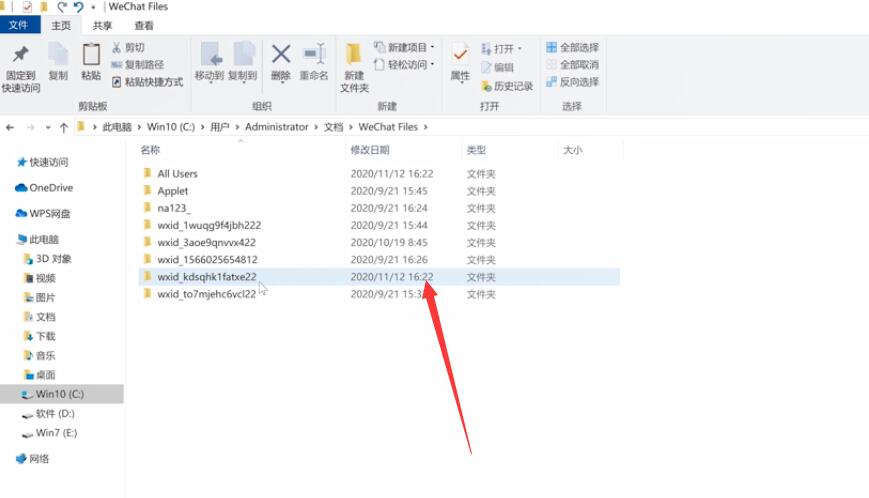Click the Pin to Quick access icon
The height and width of the screenshot is (498, 869).
[21, 54]
